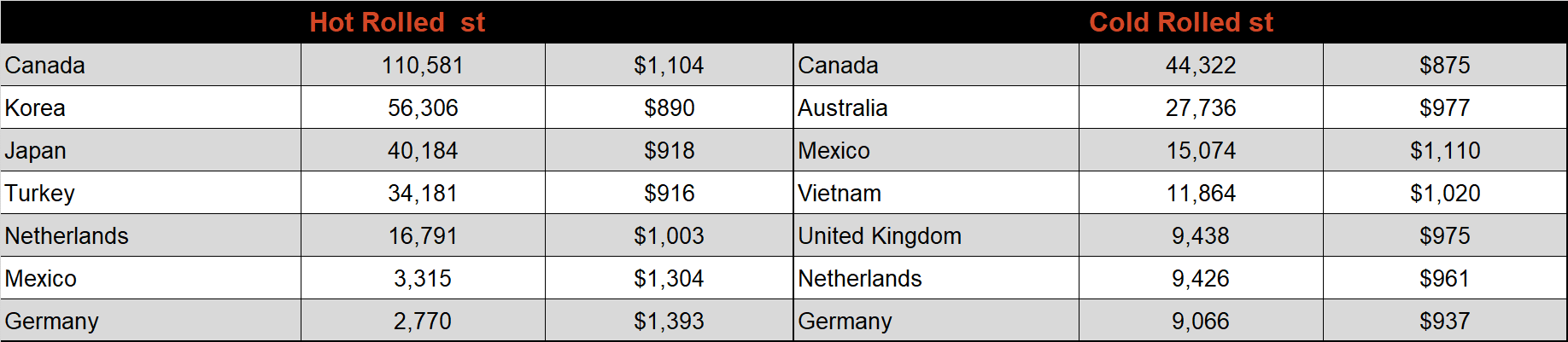Click the Japan tonnage value 40,184

tap(423, 150)
